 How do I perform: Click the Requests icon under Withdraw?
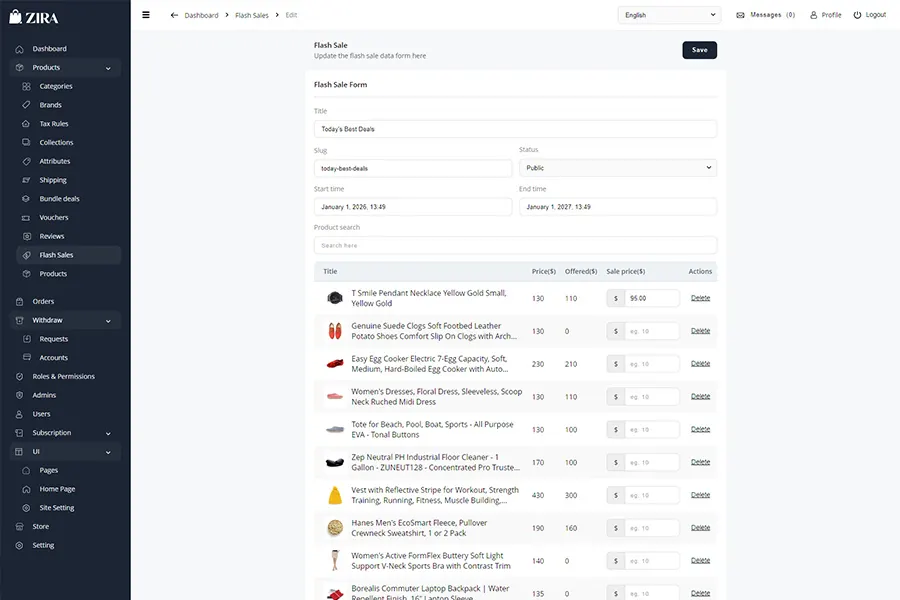tap(26, 339)
